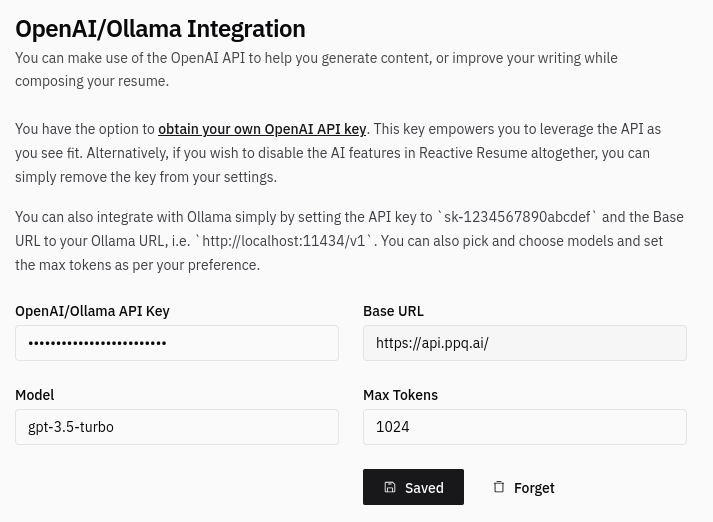Click the 'Base URL' field label
Screen dimensions: 713x522
(393, 311)
